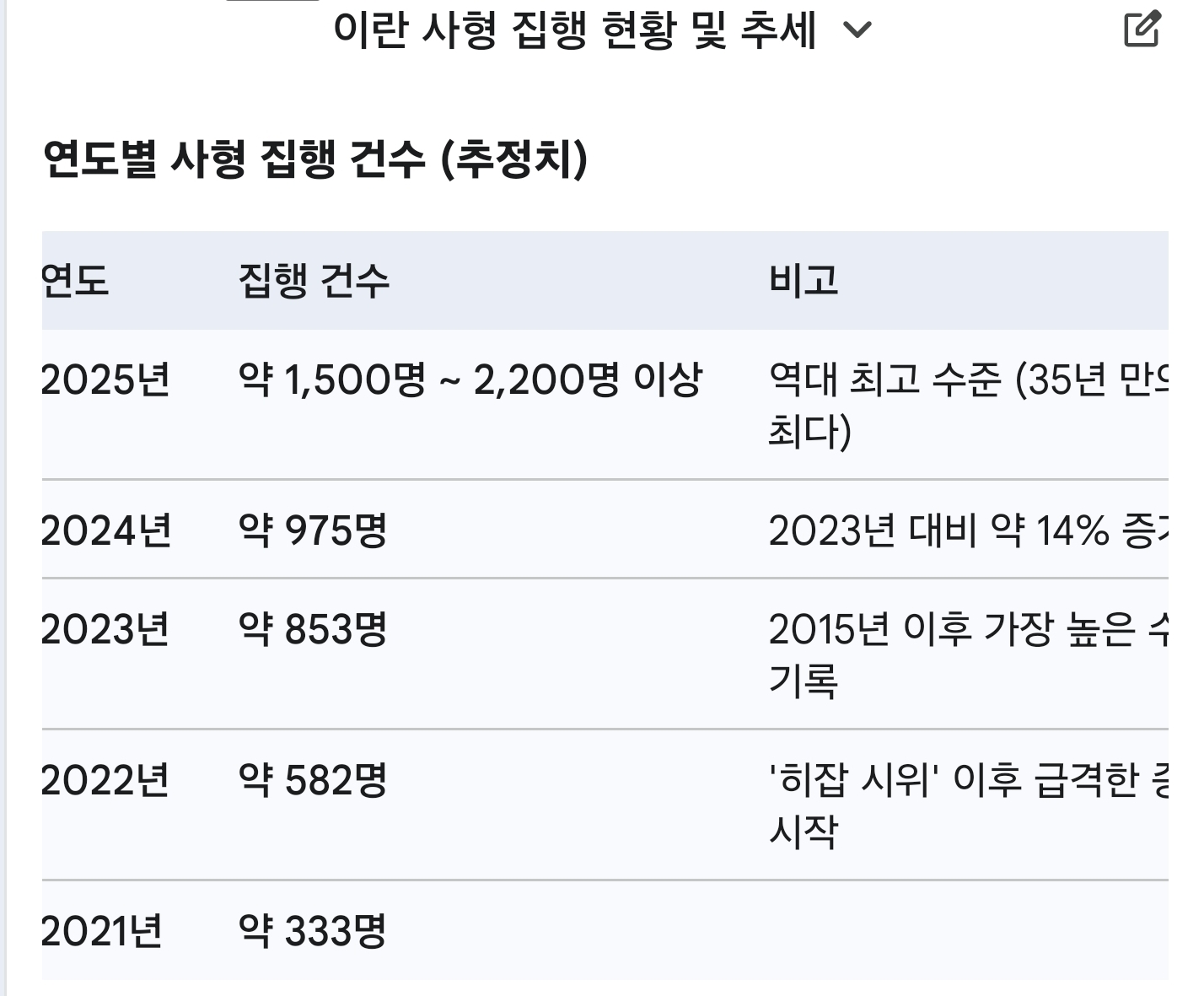Click the '약 853명' cell

point(313,629)
